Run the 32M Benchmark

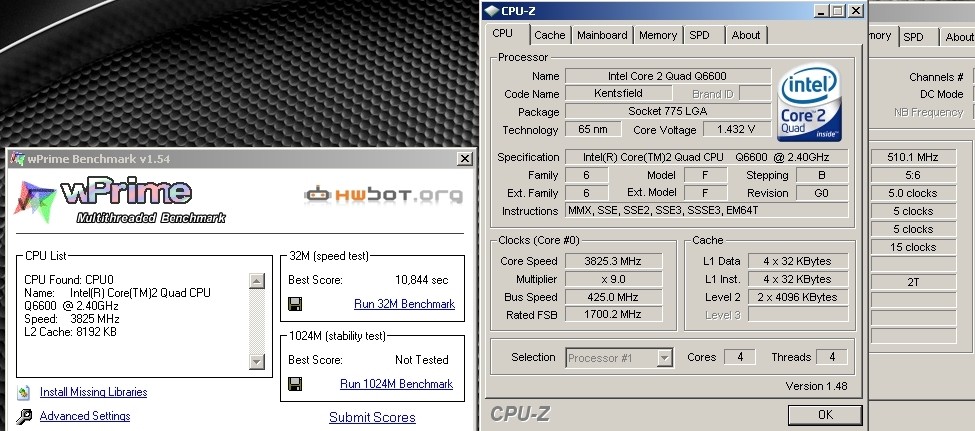coord(404,304)
